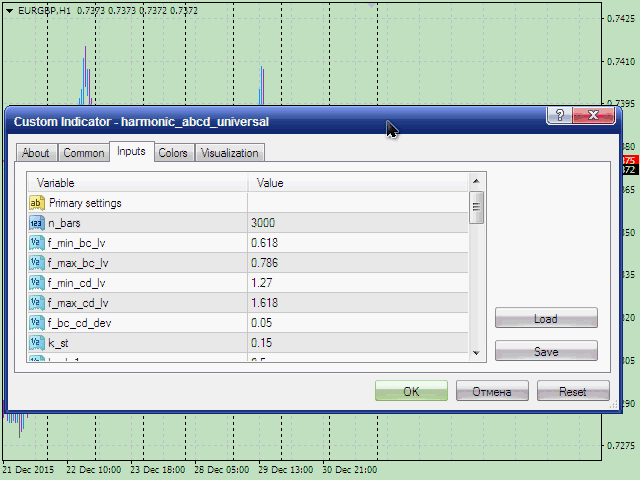The image size is (640, 480).
Task: Go to the Colors tab
Action: pos(173,153)
